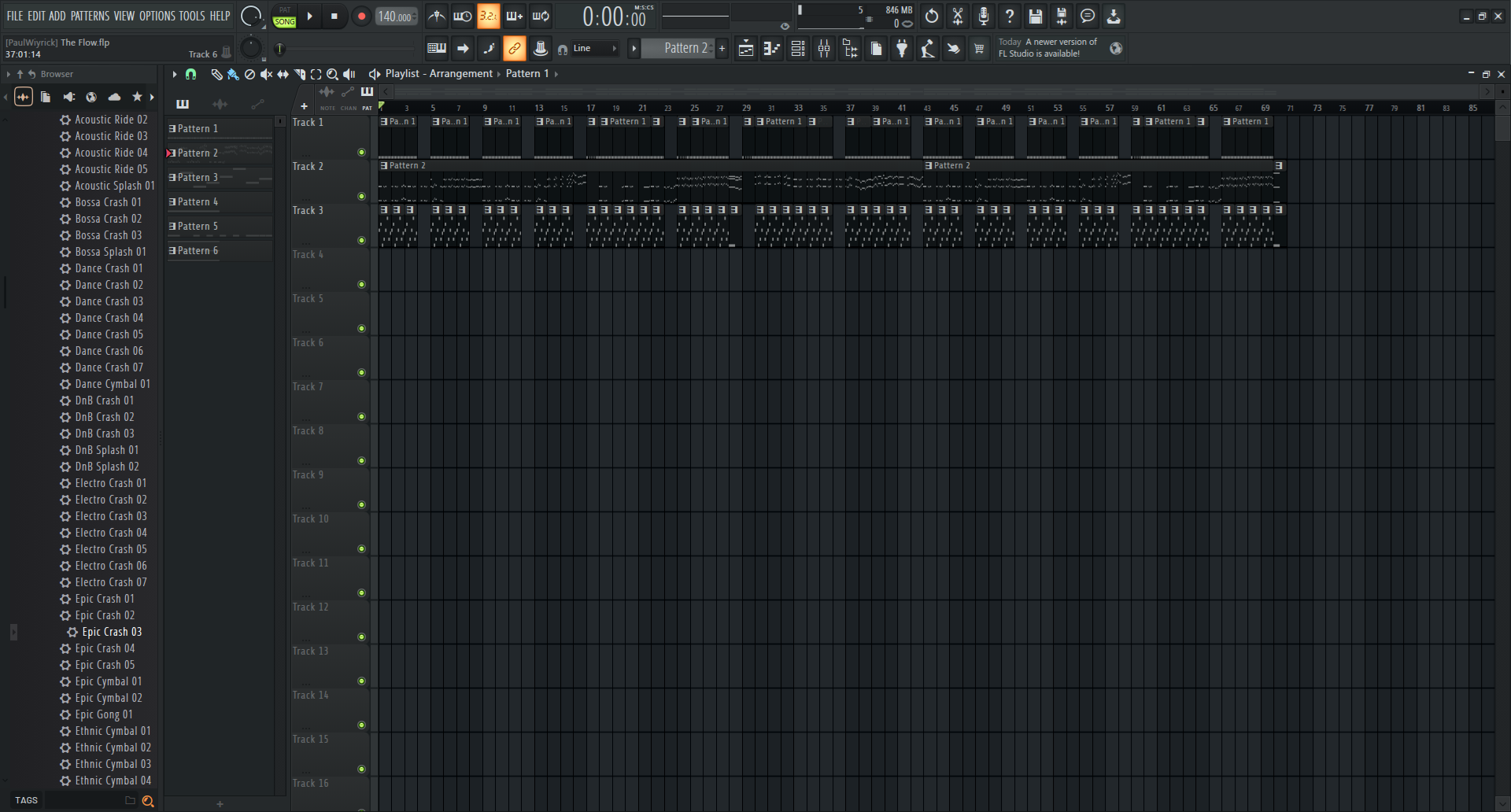Toggle wait for input before playing
Image resolution: width=1511 pixels, height=812 pixels.
463,16
